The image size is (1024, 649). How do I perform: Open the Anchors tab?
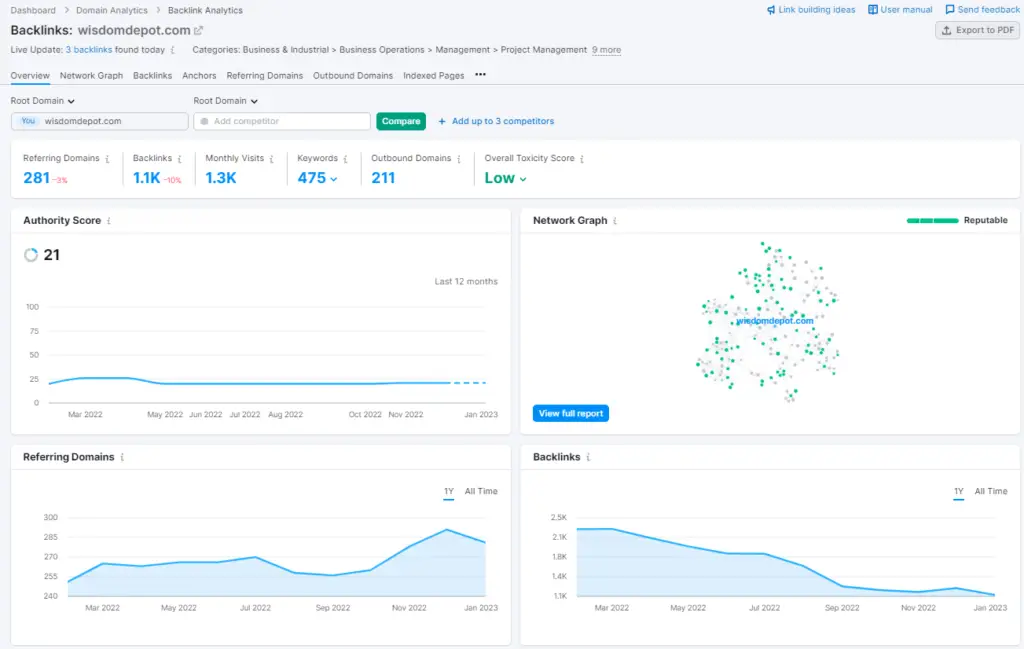(199, 76)
